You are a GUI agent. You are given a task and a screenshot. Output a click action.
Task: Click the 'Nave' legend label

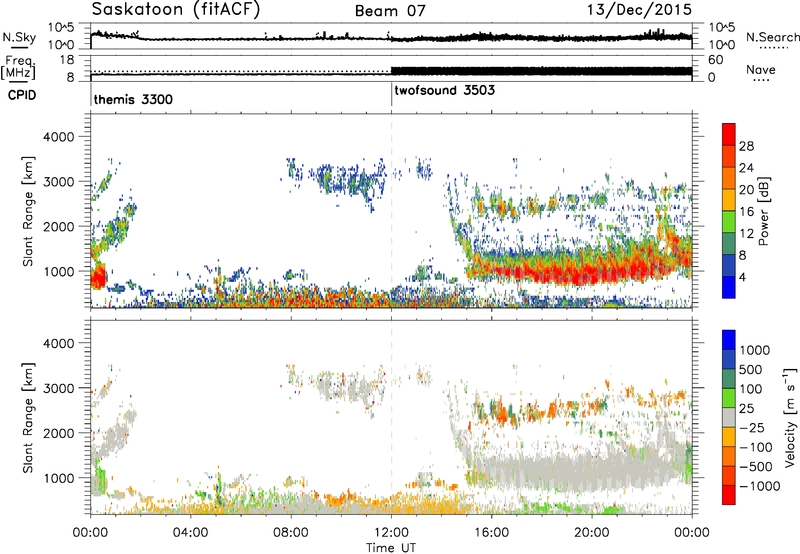click(x=761, y=70)
